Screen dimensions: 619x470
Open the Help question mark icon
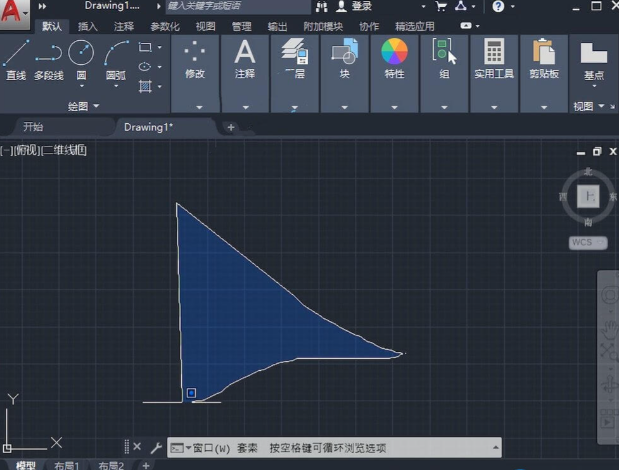pos(498,6)
